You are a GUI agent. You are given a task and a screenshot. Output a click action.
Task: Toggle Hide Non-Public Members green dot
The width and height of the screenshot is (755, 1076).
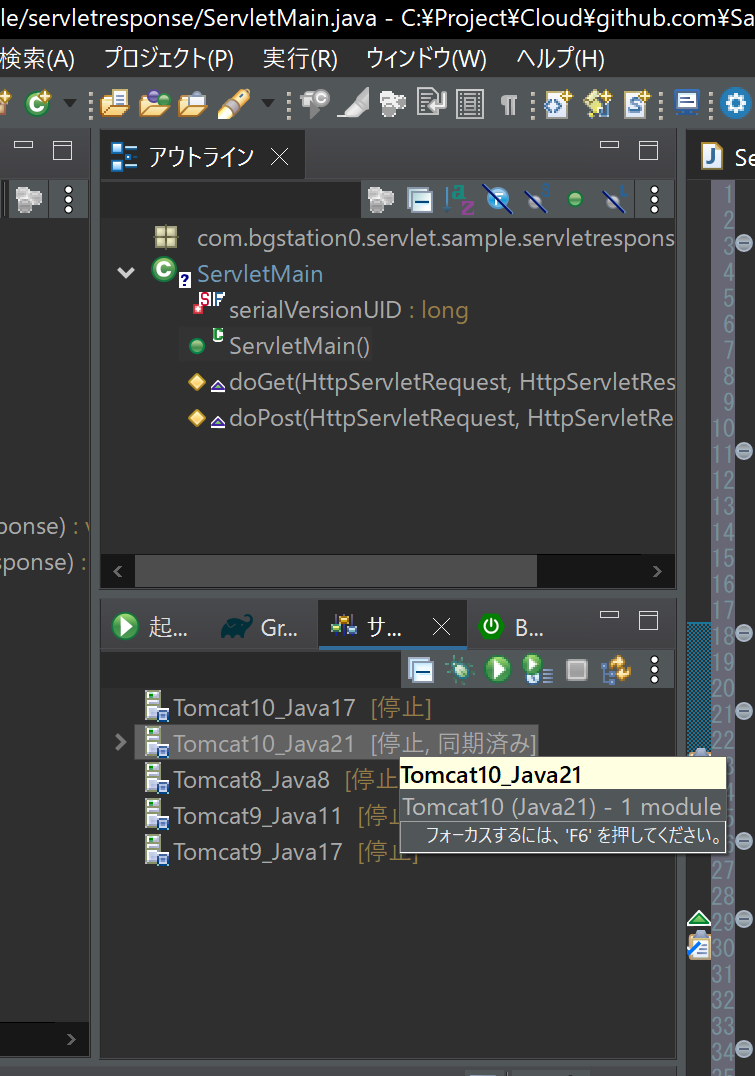click(575, 200)
